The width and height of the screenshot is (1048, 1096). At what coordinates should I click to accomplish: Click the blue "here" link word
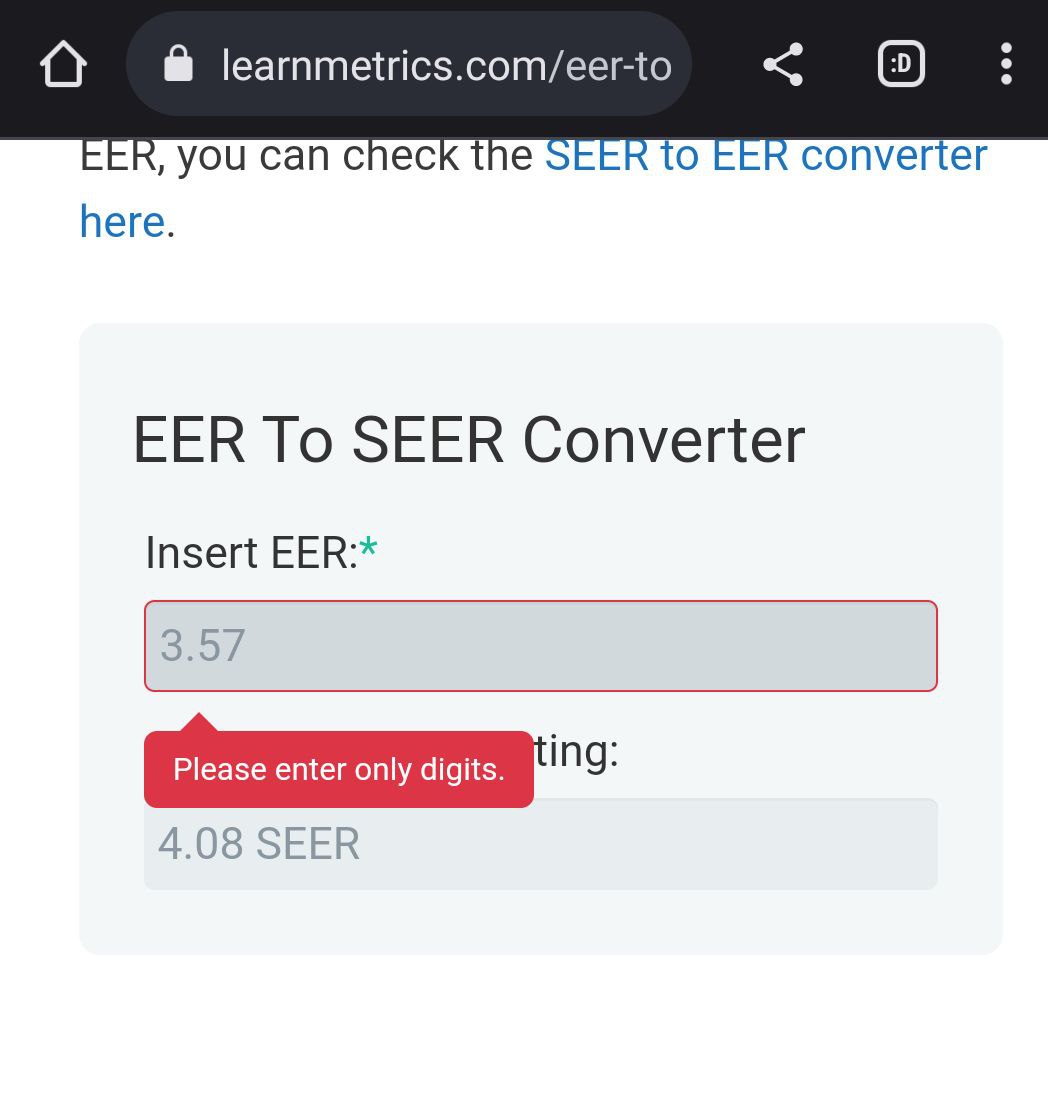coord(122,222)
